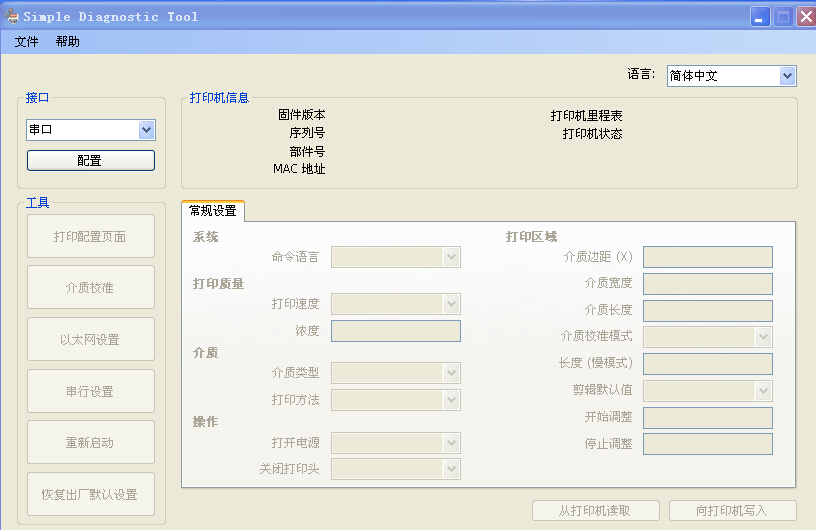Click the 浓度 input field
The image size is (816, 530).
396,331
